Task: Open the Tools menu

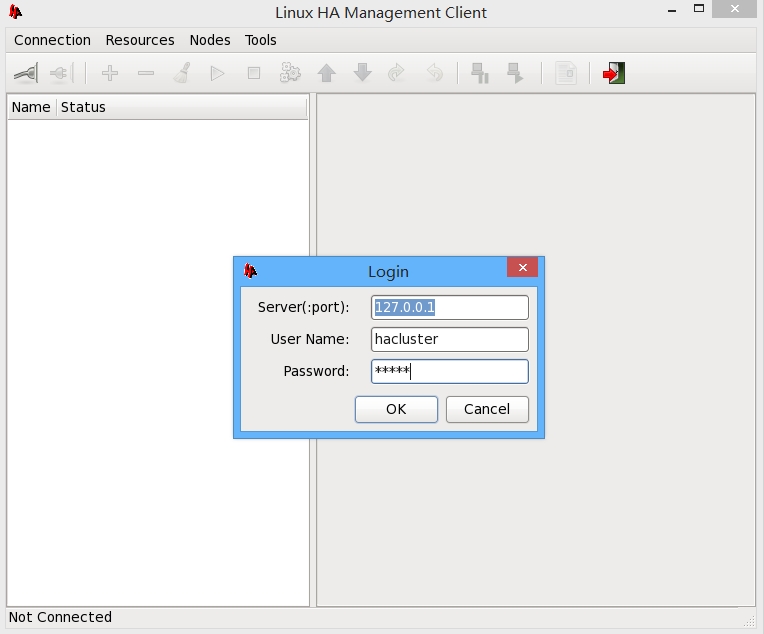Action: (261, 40)
